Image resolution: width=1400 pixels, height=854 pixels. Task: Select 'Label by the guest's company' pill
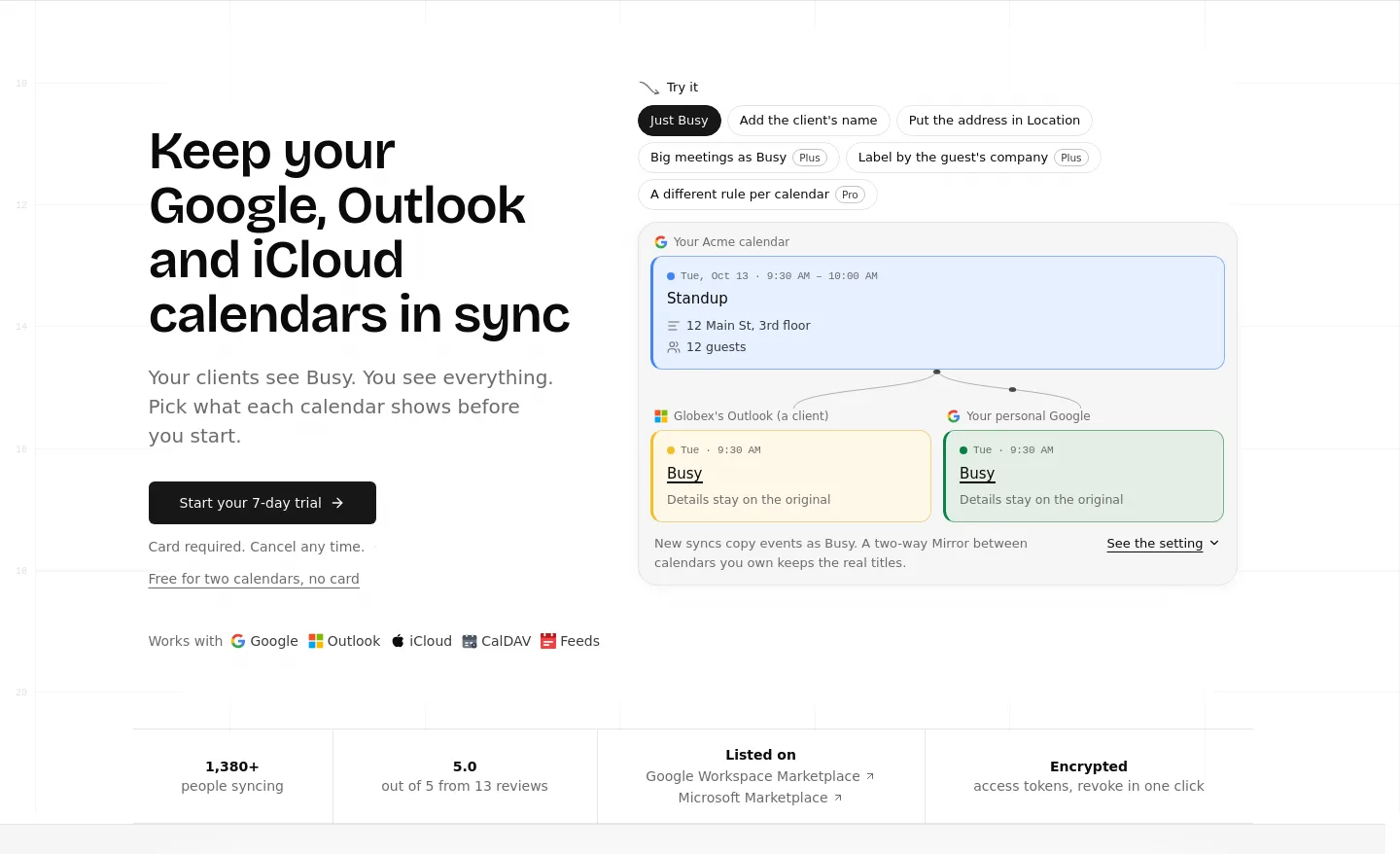973,158
